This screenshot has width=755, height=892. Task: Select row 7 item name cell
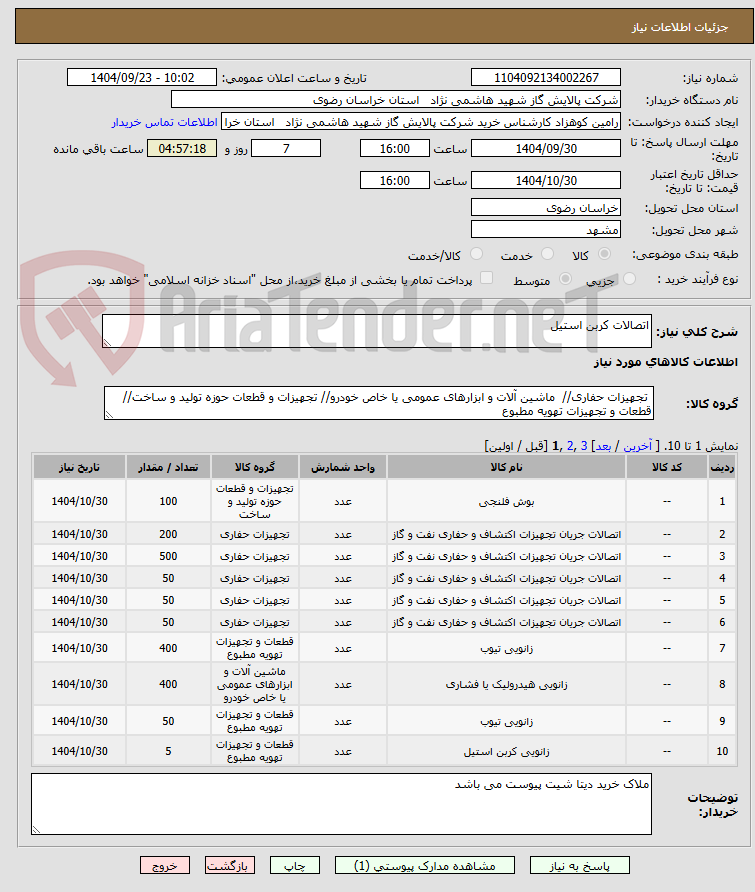click(x=506, y=648)
